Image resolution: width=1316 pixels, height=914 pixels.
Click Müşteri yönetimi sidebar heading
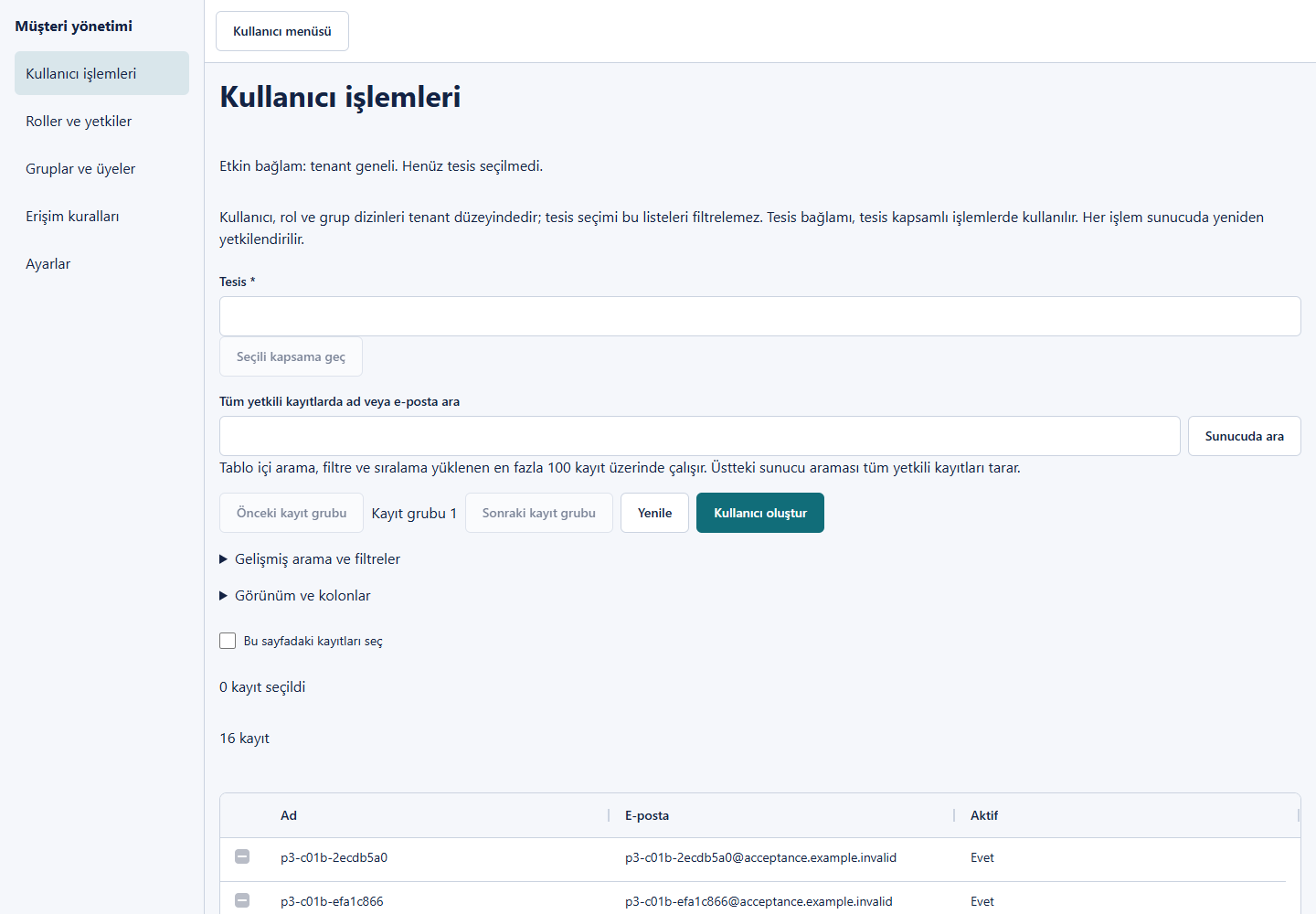73,26
